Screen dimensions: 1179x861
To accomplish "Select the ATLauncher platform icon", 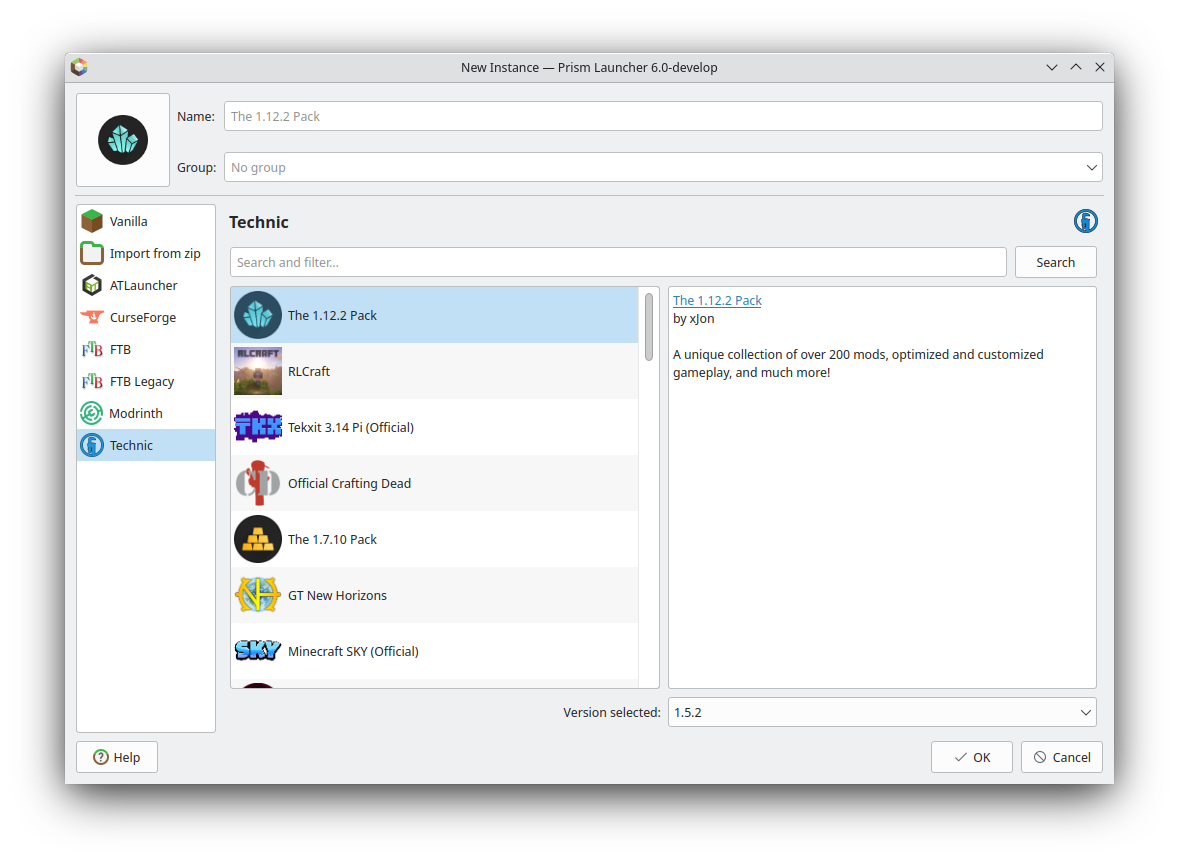I will click(94, 284).
